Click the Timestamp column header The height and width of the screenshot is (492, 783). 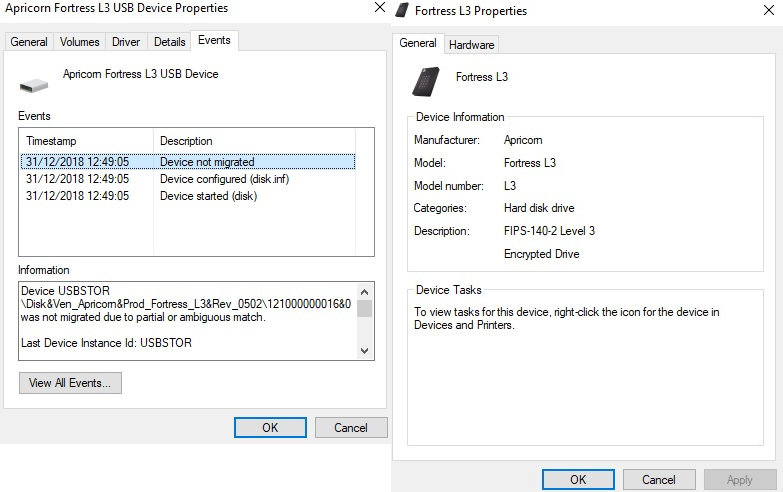86,141
